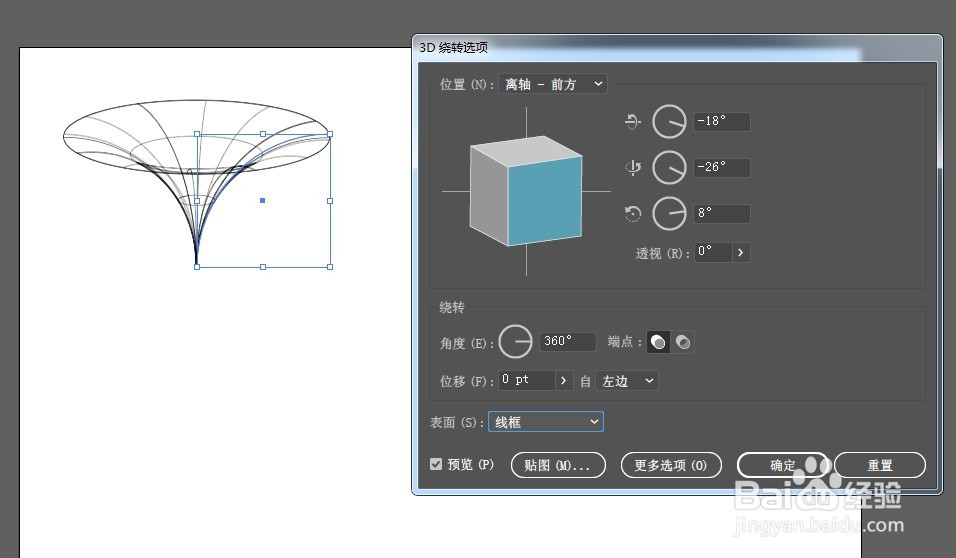Click the 360° angle input field
The width and height of the screenshot is (956, 558).
pos(568,341)
